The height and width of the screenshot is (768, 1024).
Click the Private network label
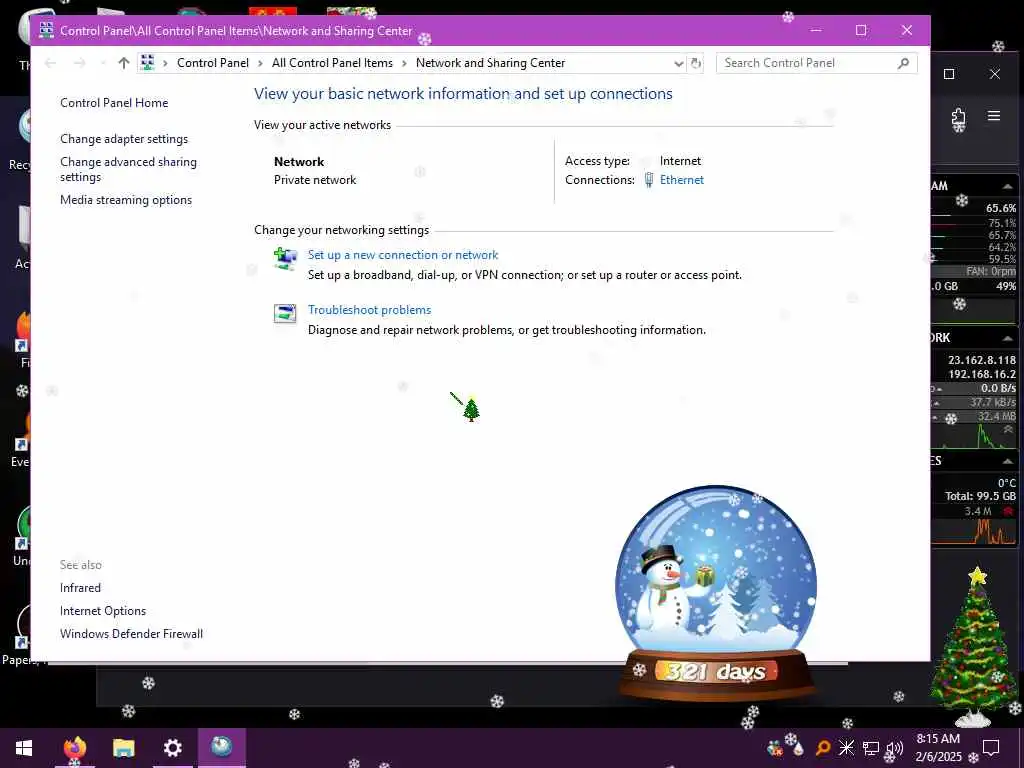pos(315,180)
